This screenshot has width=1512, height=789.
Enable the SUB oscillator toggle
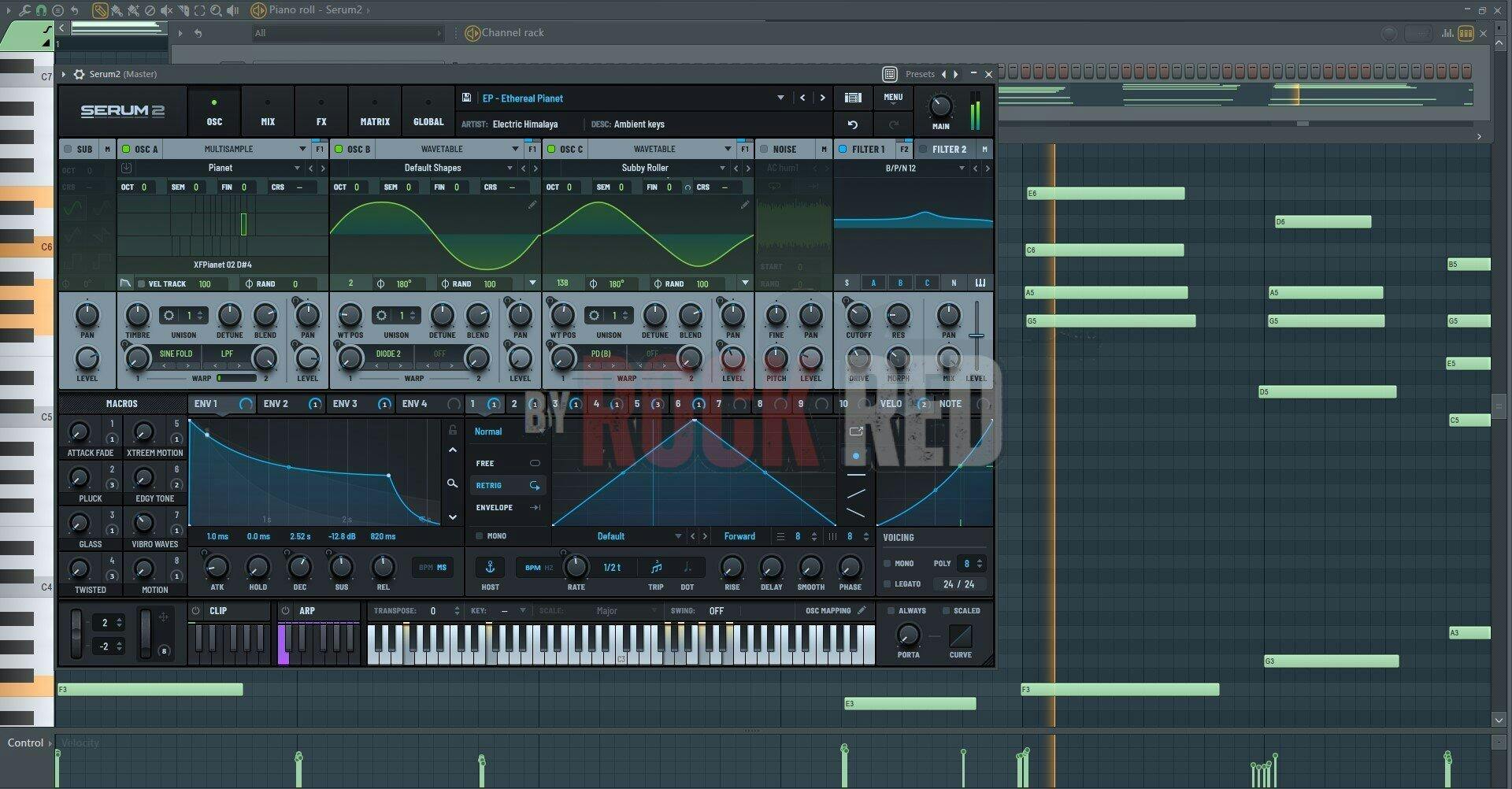[68, 149]
